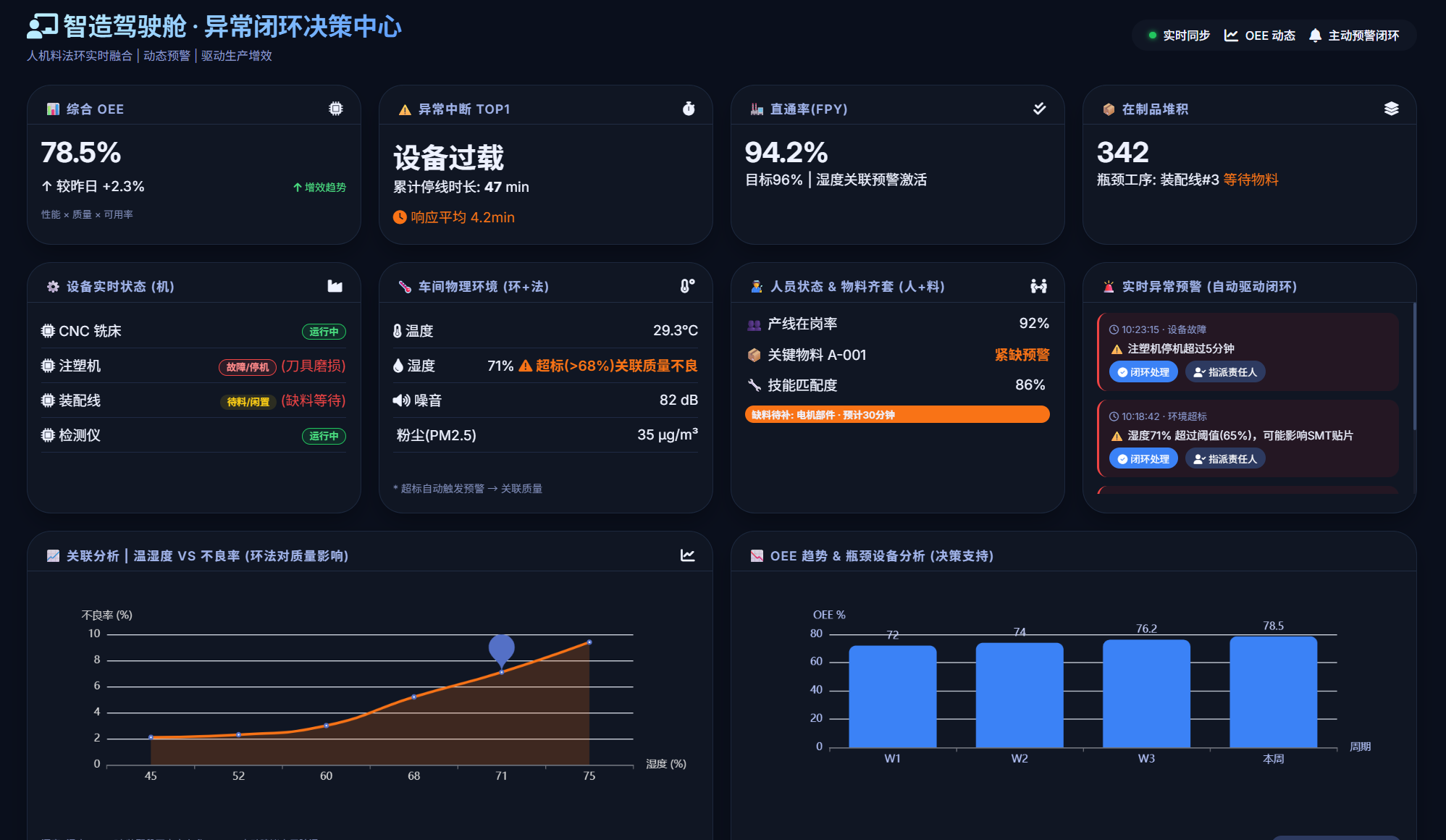Click the 故障/停机 status badge for 注塑机

pos(247,367)
